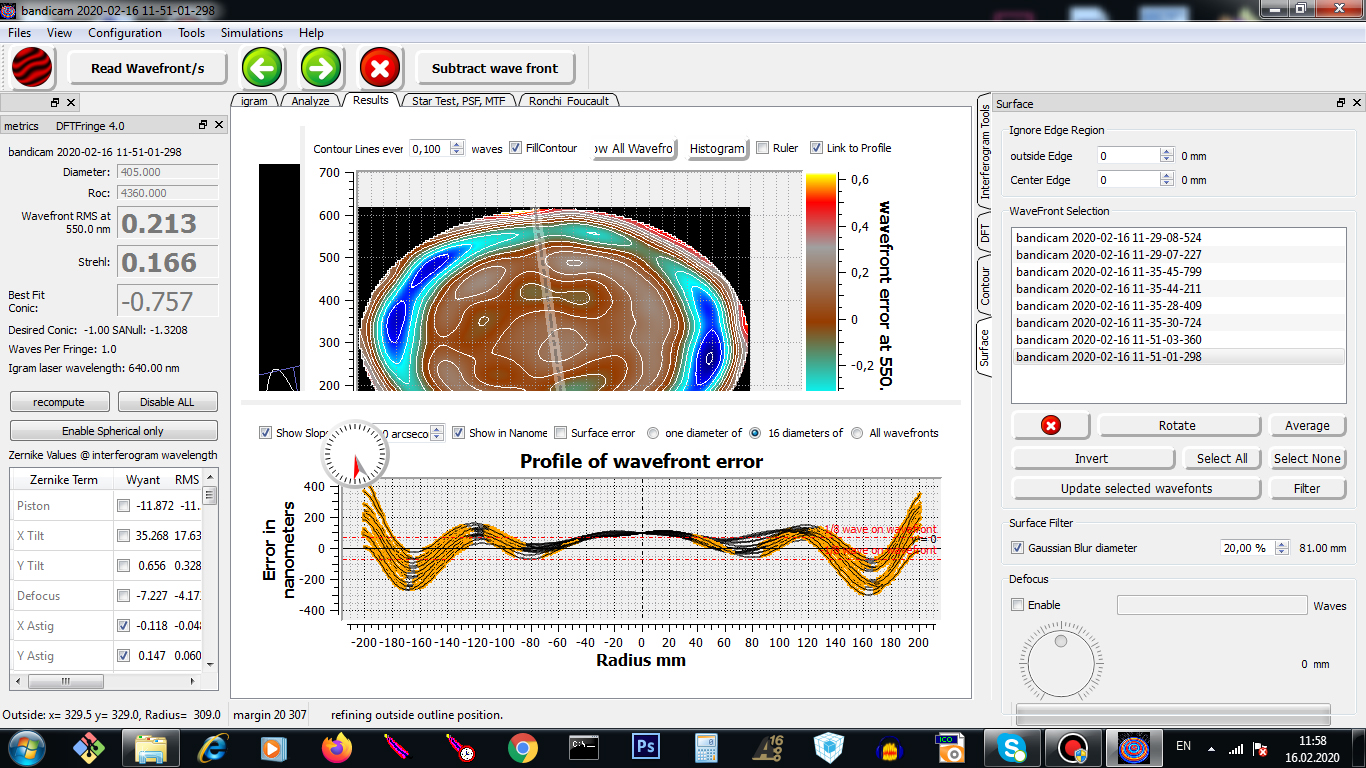Click the red X delete icon in toolbar
The height and width of the screenshot is (768, 1366).
(380, 68)
